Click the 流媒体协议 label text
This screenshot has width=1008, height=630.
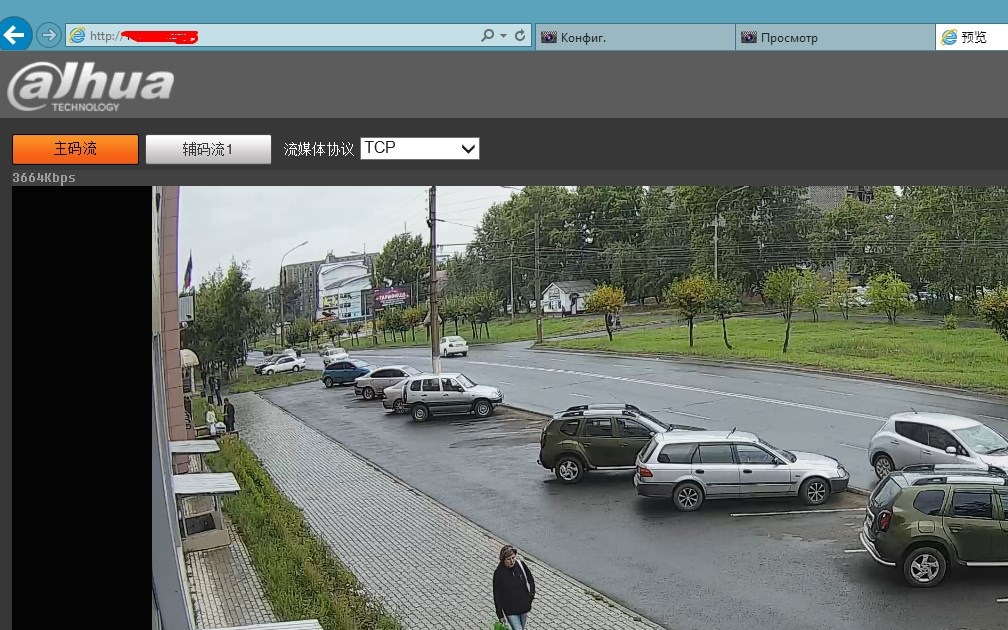[x=319, y=149]
